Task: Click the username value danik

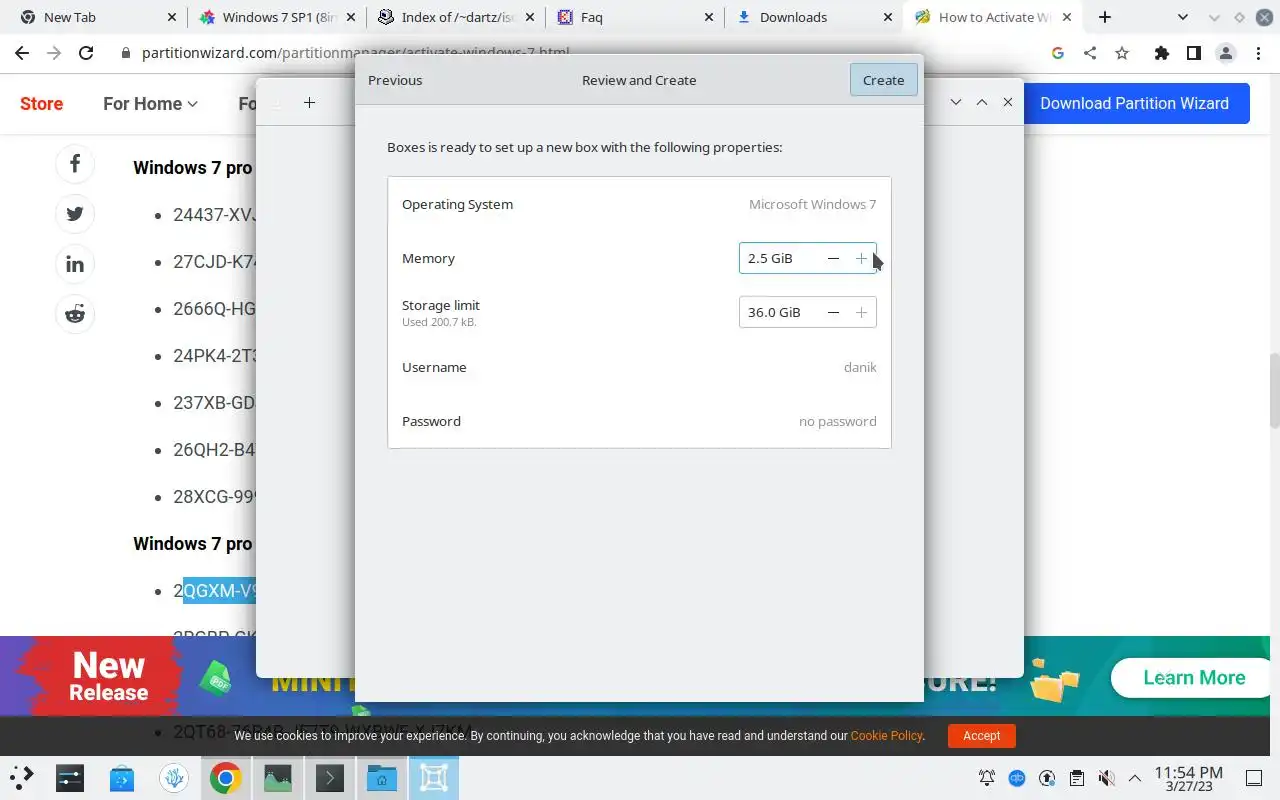Action: tap(860, 367)
